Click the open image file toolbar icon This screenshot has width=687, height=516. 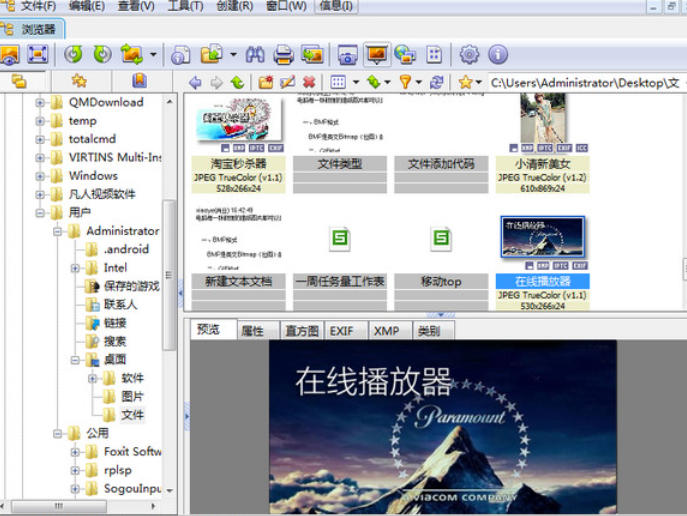(9, 55)
